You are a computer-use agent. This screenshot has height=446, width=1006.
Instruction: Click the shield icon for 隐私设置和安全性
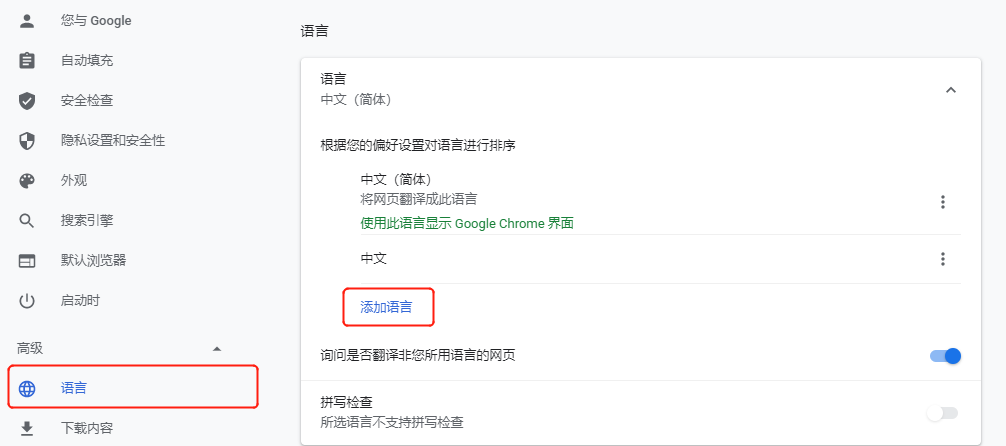point(27,141)
